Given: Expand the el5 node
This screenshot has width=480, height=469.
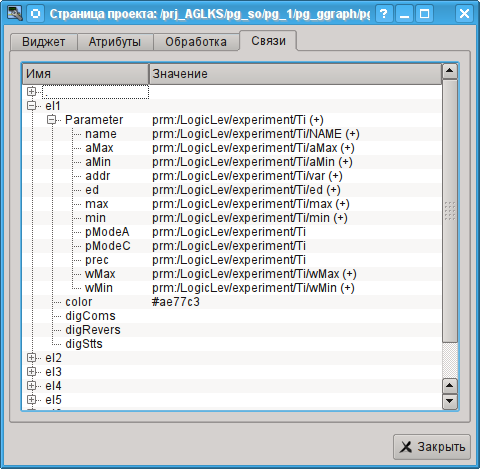Looking at the screenshot, I should (x=31, y=400).
